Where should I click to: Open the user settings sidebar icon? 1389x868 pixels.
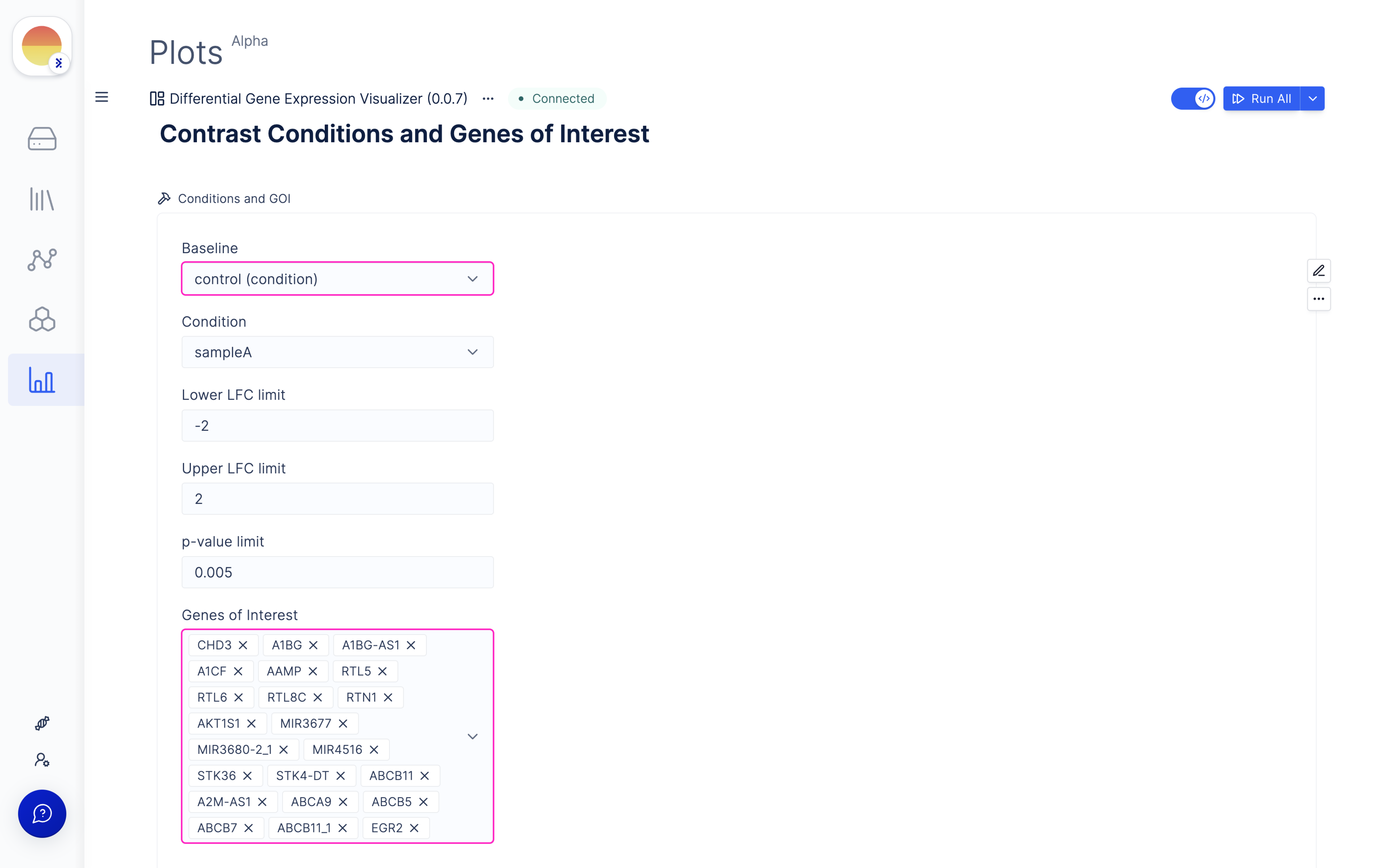coord(42,760)
